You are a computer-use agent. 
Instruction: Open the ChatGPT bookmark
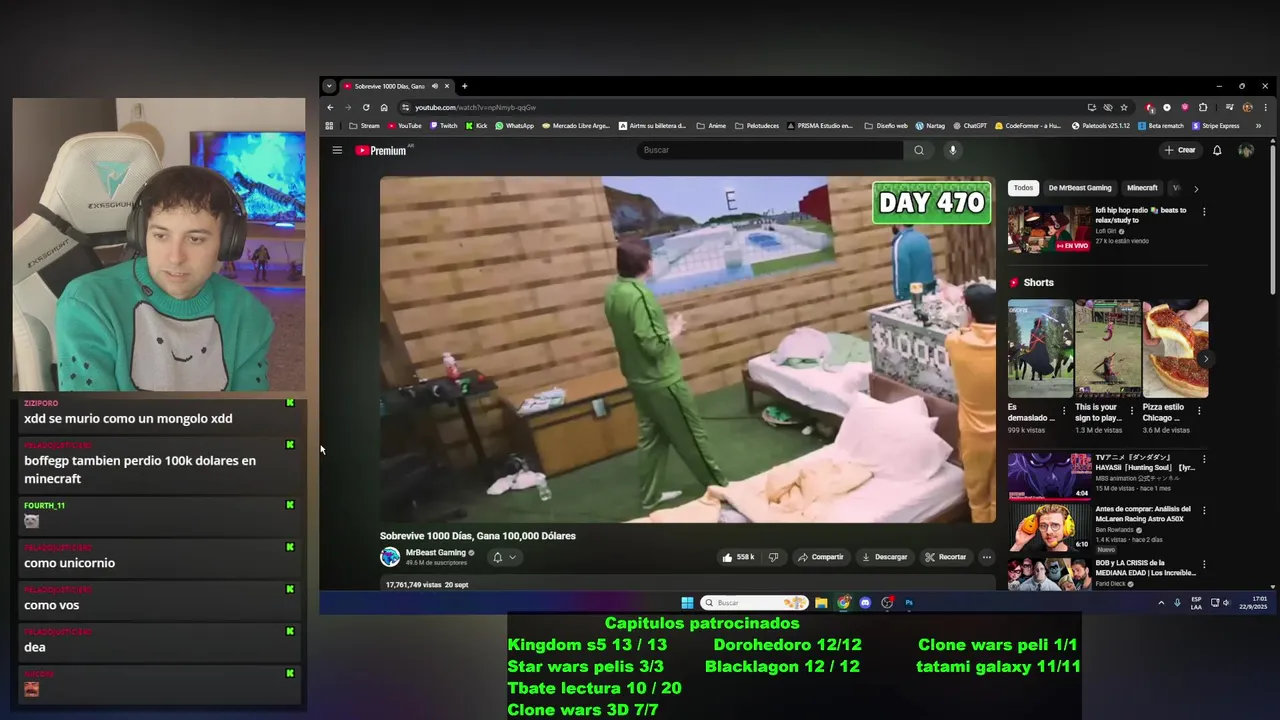tap(969, 126)
